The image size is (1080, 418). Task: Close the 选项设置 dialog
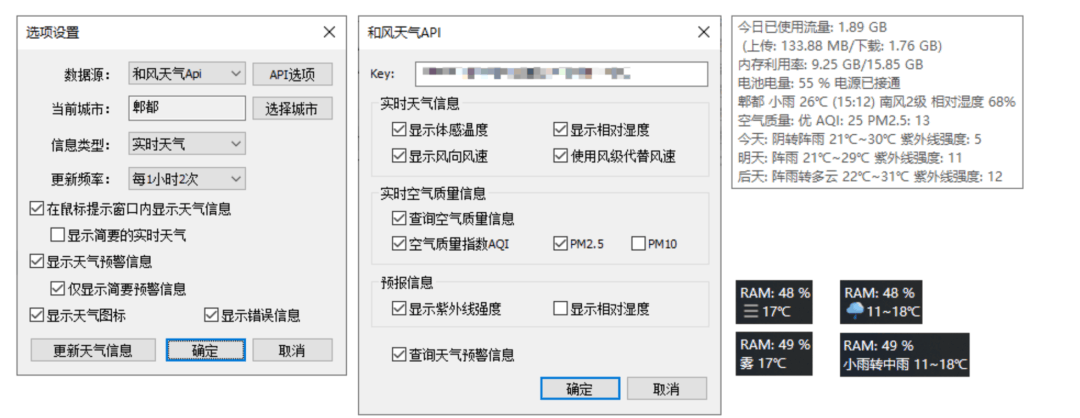click(x=329, y=32)
